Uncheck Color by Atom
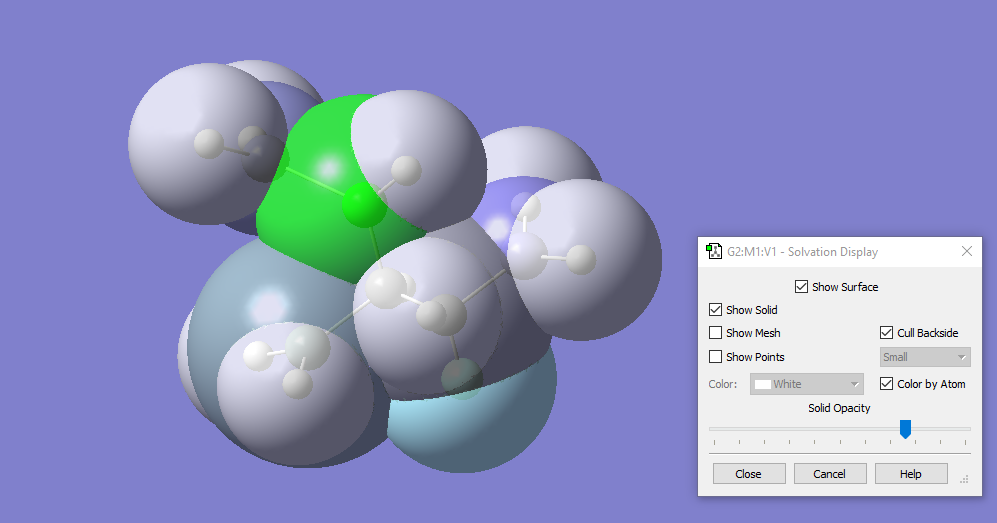Image resolution: width=997 pixels, height=523 pixels. tap(887, 384)
